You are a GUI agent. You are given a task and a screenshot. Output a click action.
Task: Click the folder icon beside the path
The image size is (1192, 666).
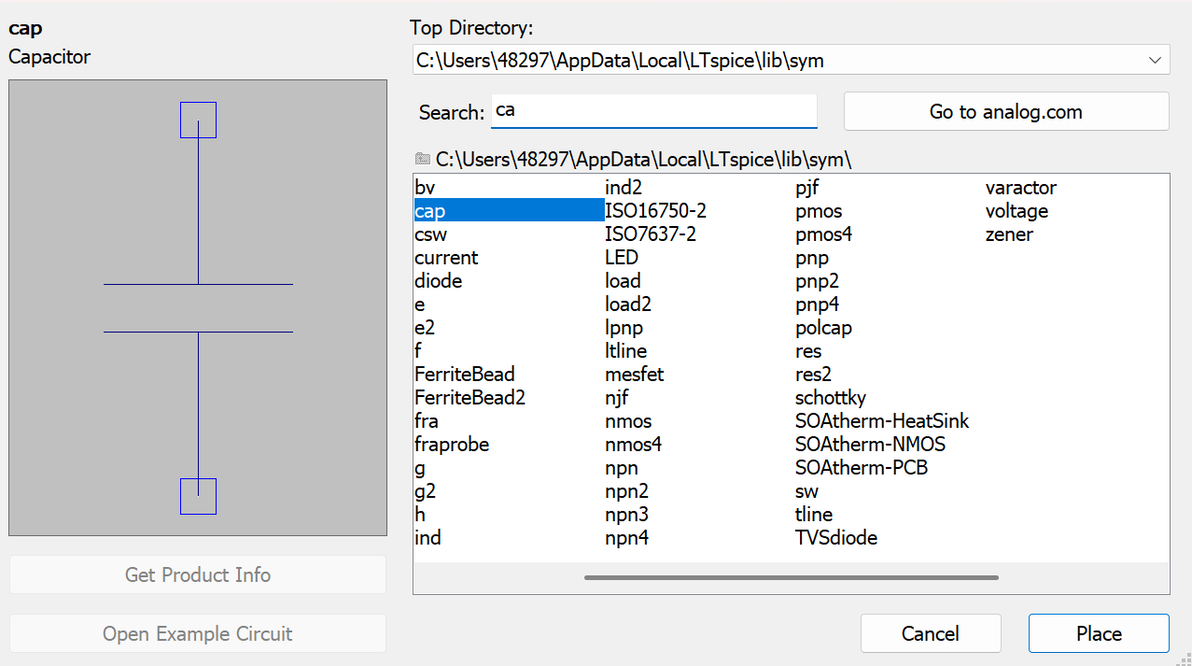423,158
